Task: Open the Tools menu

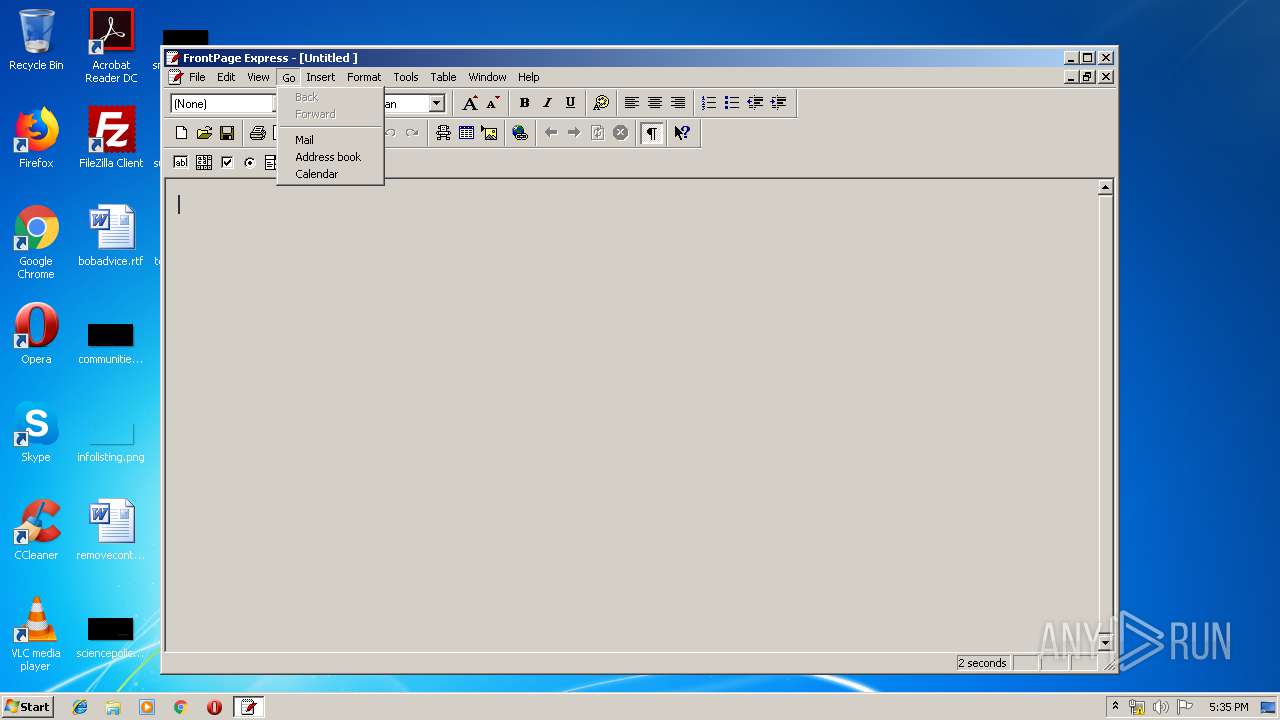Action: [x=406, y=77]
